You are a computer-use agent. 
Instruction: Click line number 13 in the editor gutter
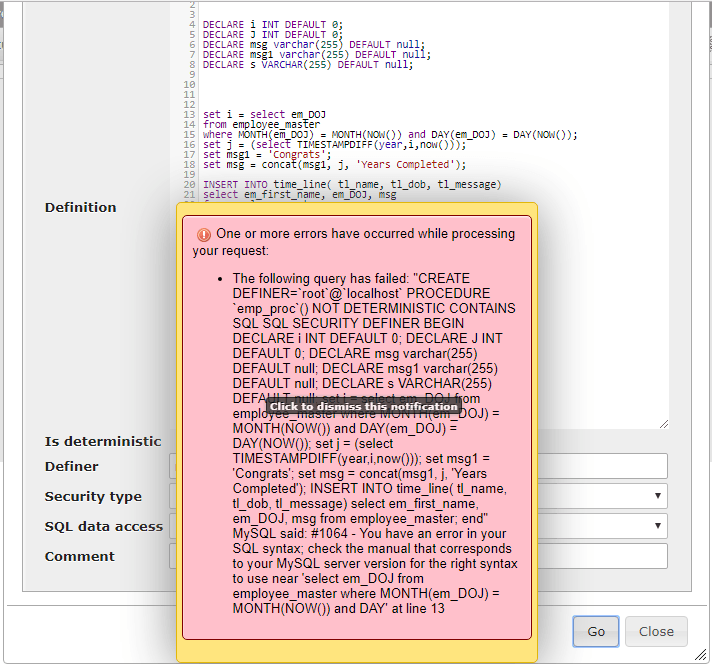coord(189,115)
